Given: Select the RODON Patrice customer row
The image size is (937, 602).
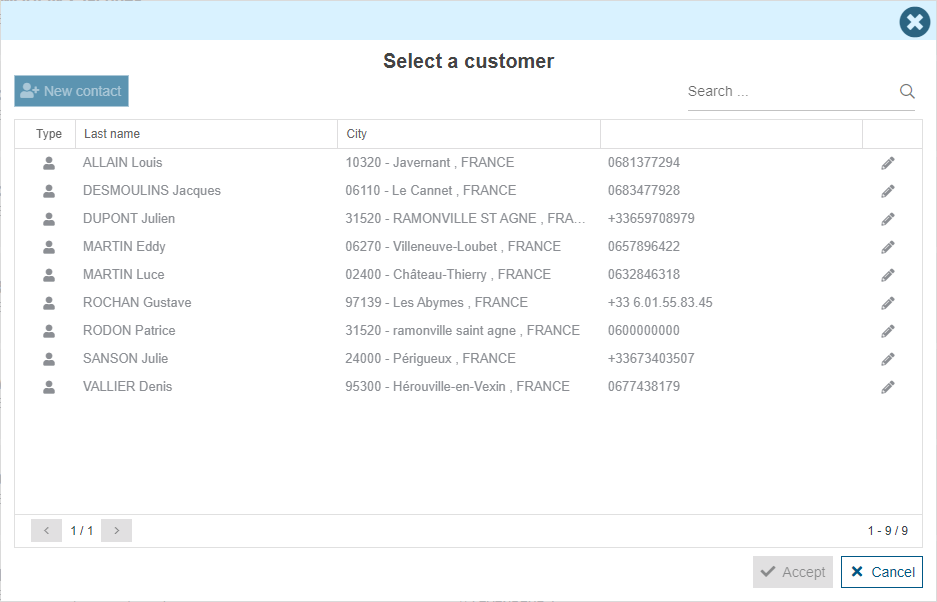Looking at the screenshot, I should click(x=129, y=331).
